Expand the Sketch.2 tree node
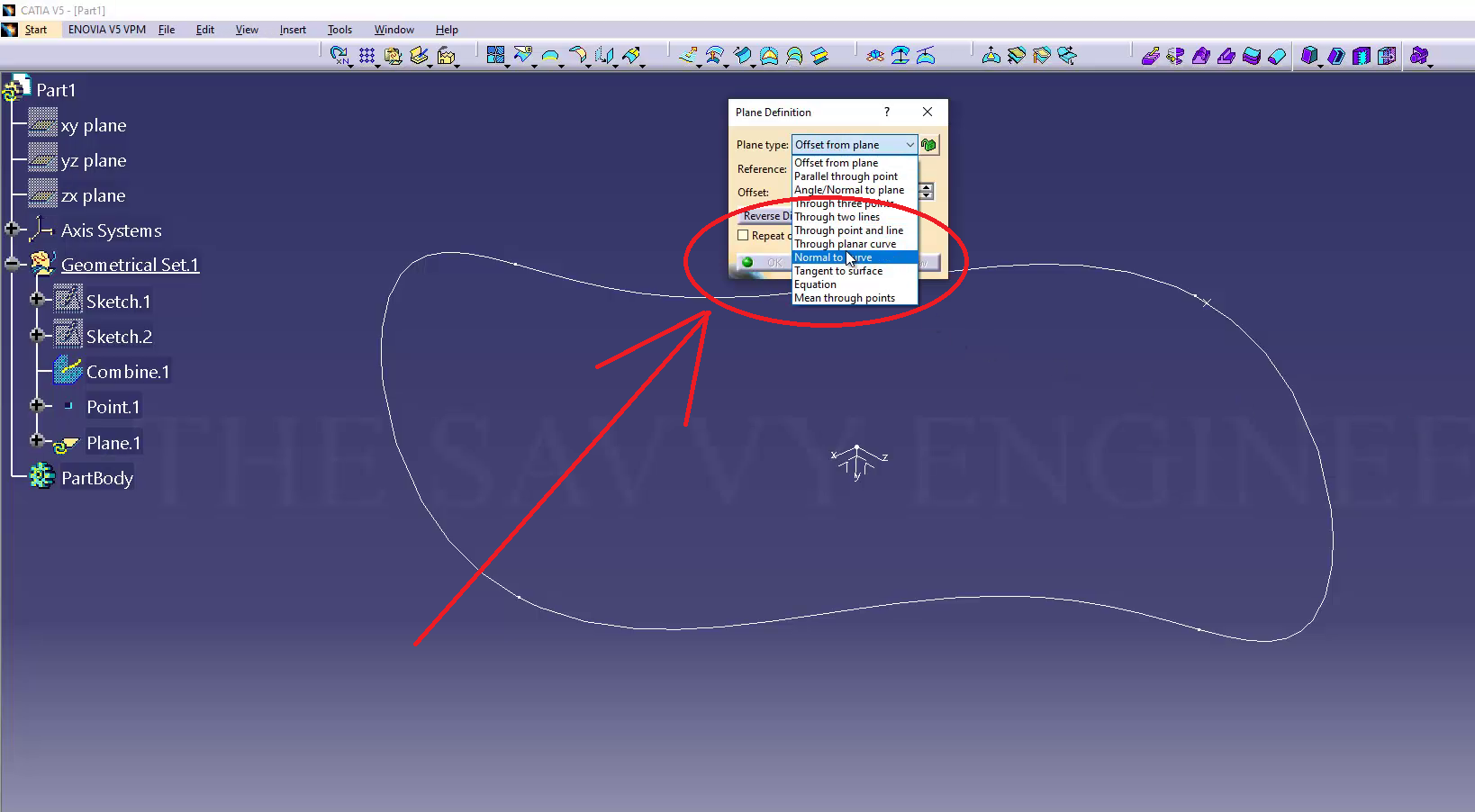The height and width of the screenshot is (812, 1475). 37,336
